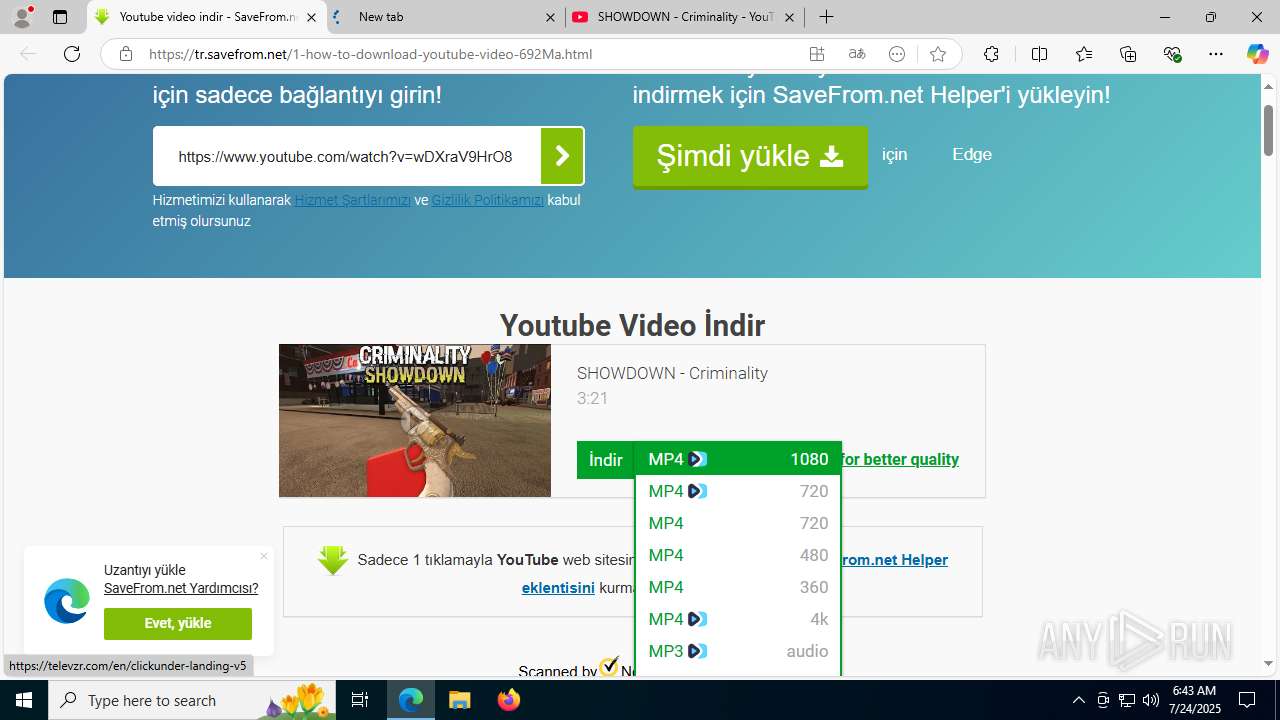Click the browser profile avatar icon
This screenshot has width=1280, height=720.
(x=22, y=17)
